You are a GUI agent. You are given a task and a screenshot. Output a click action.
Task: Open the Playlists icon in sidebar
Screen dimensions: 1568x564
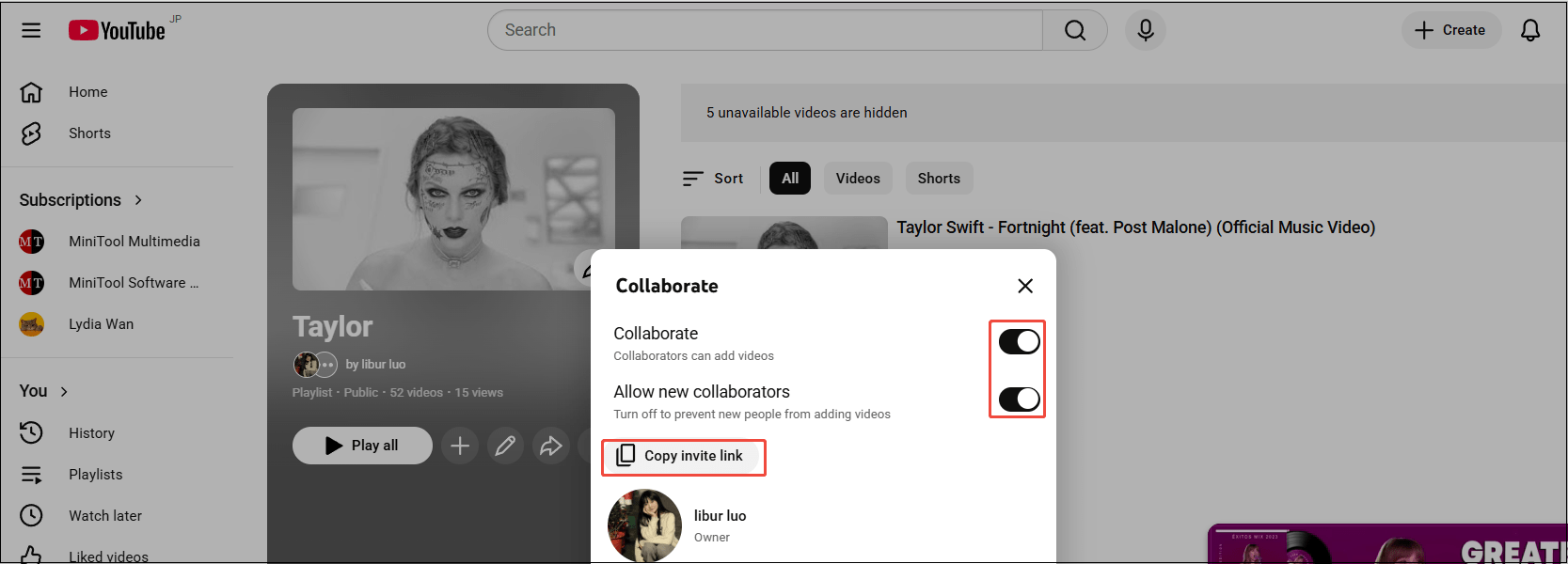31,475
